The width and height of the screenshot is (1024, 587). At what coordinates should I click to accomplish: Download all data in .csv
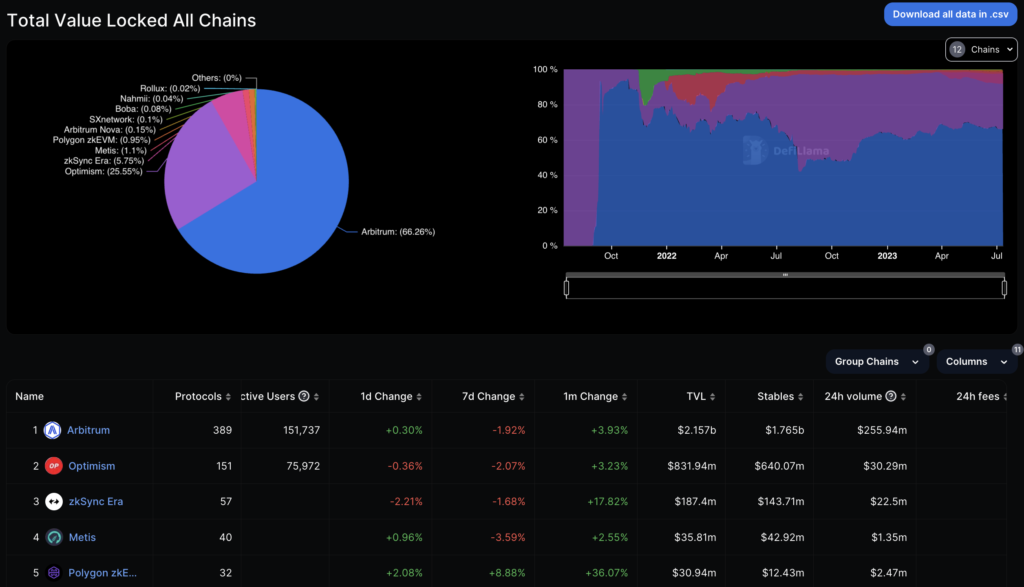950,14
